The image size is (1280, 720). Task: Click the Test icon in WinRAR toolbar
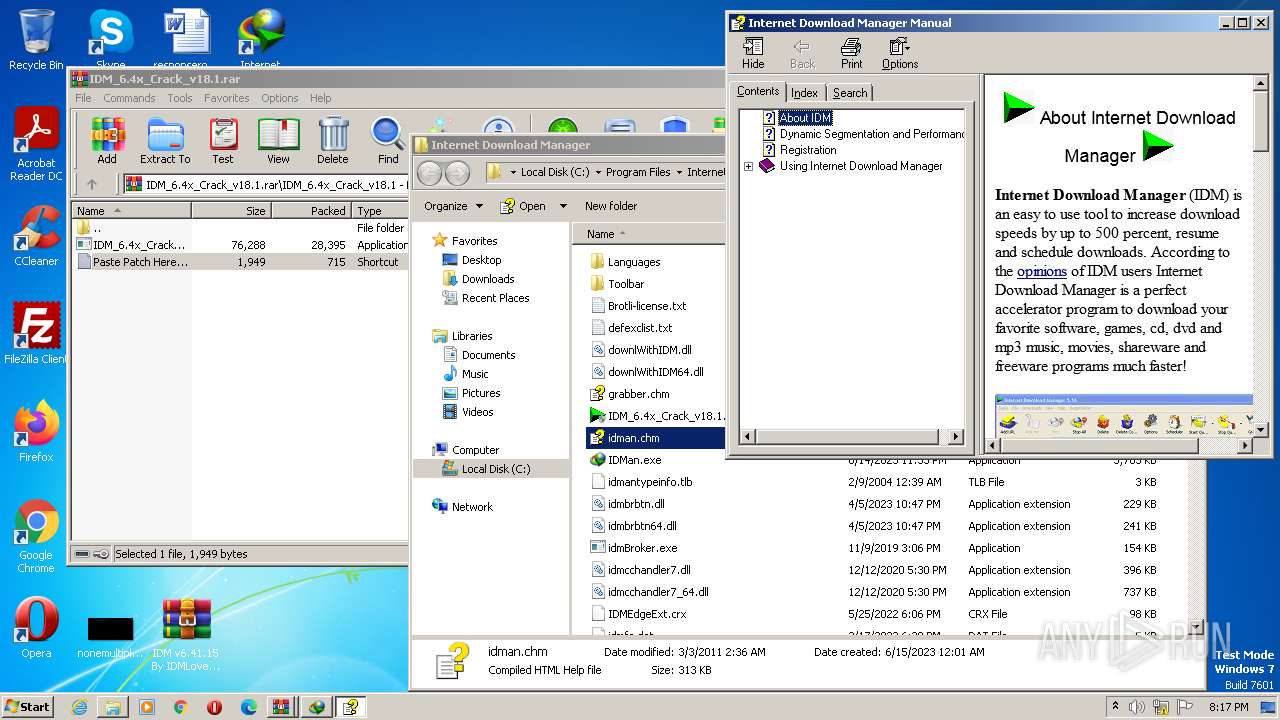(x=223, y=140)
